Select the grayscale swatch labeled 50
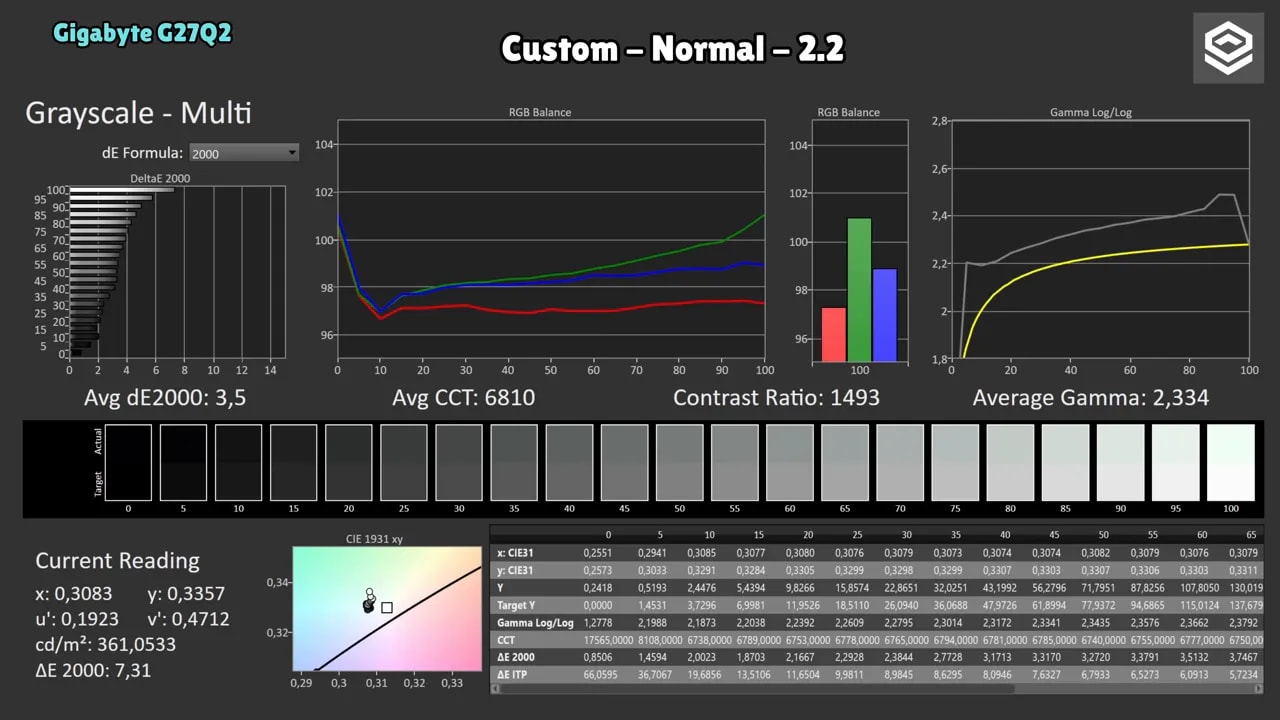The width and height of the screenshot is (1280, 720). (679, 462)
